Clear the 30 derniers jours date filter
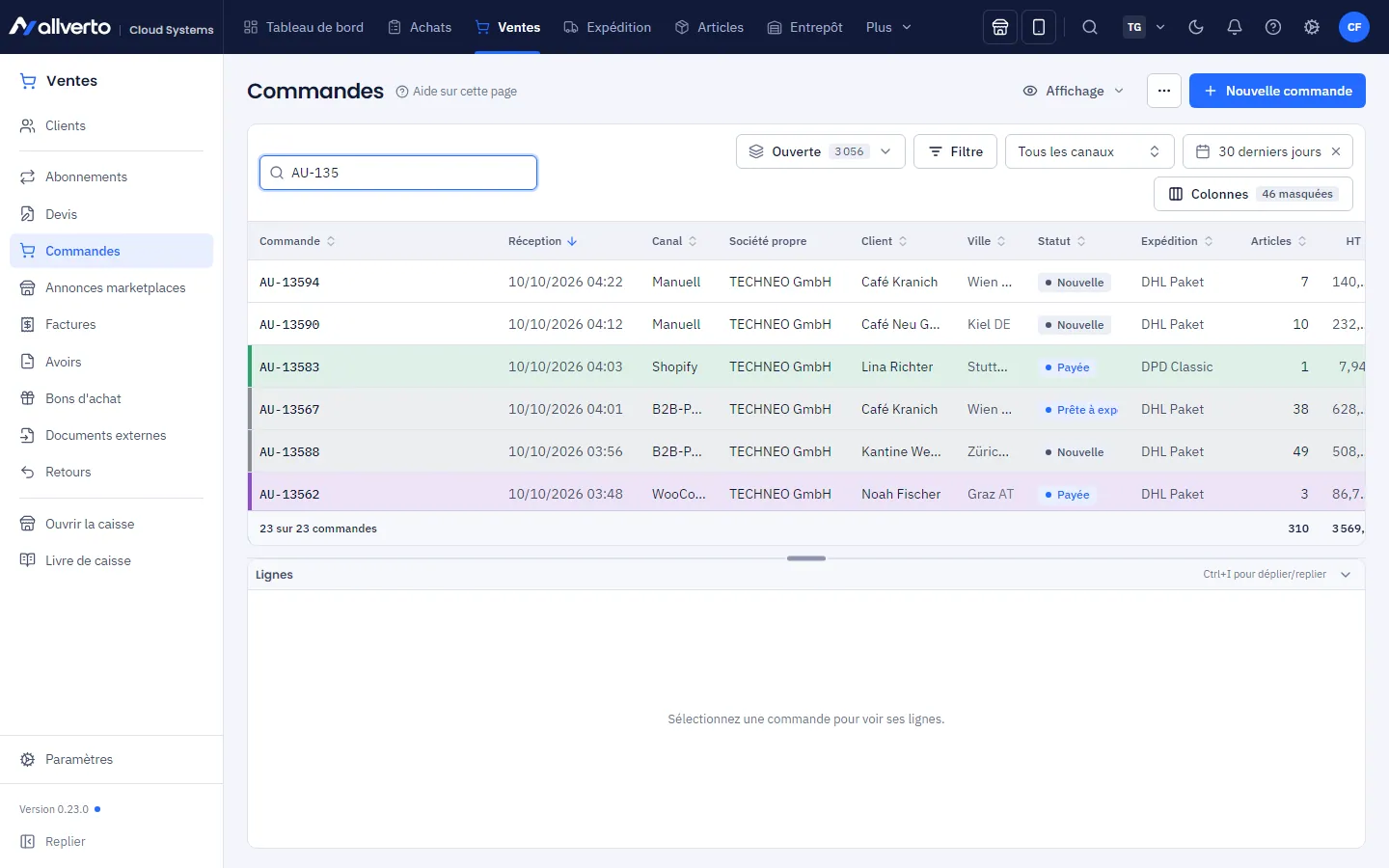 1336,151
